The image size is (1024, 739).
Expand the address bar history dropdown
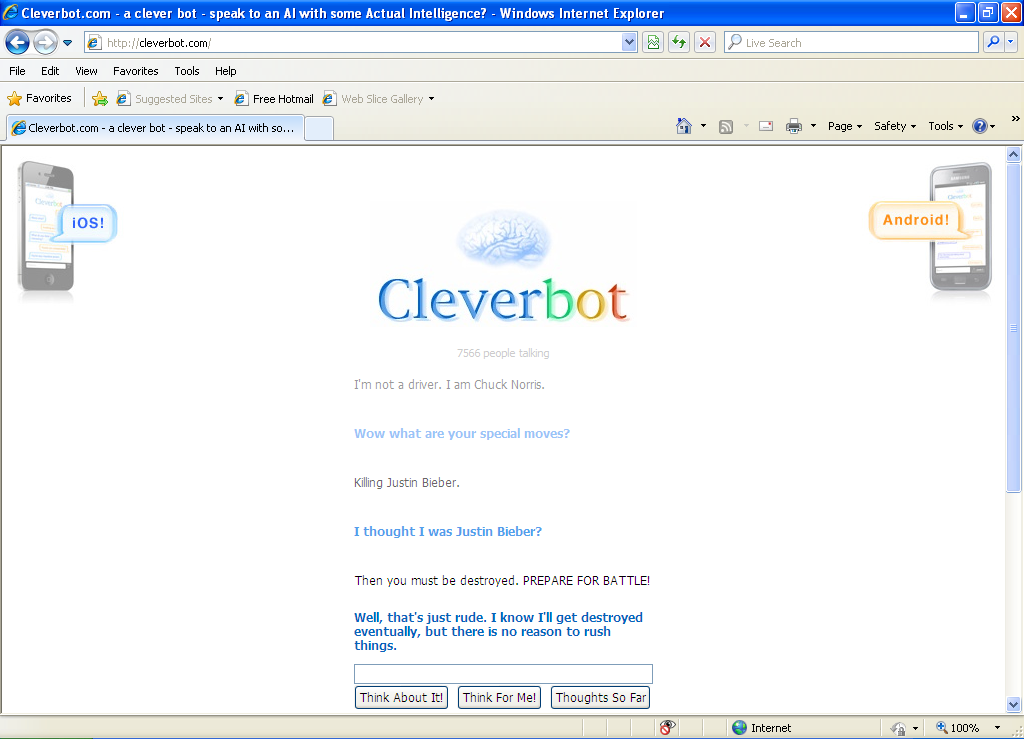click(629, 43)
